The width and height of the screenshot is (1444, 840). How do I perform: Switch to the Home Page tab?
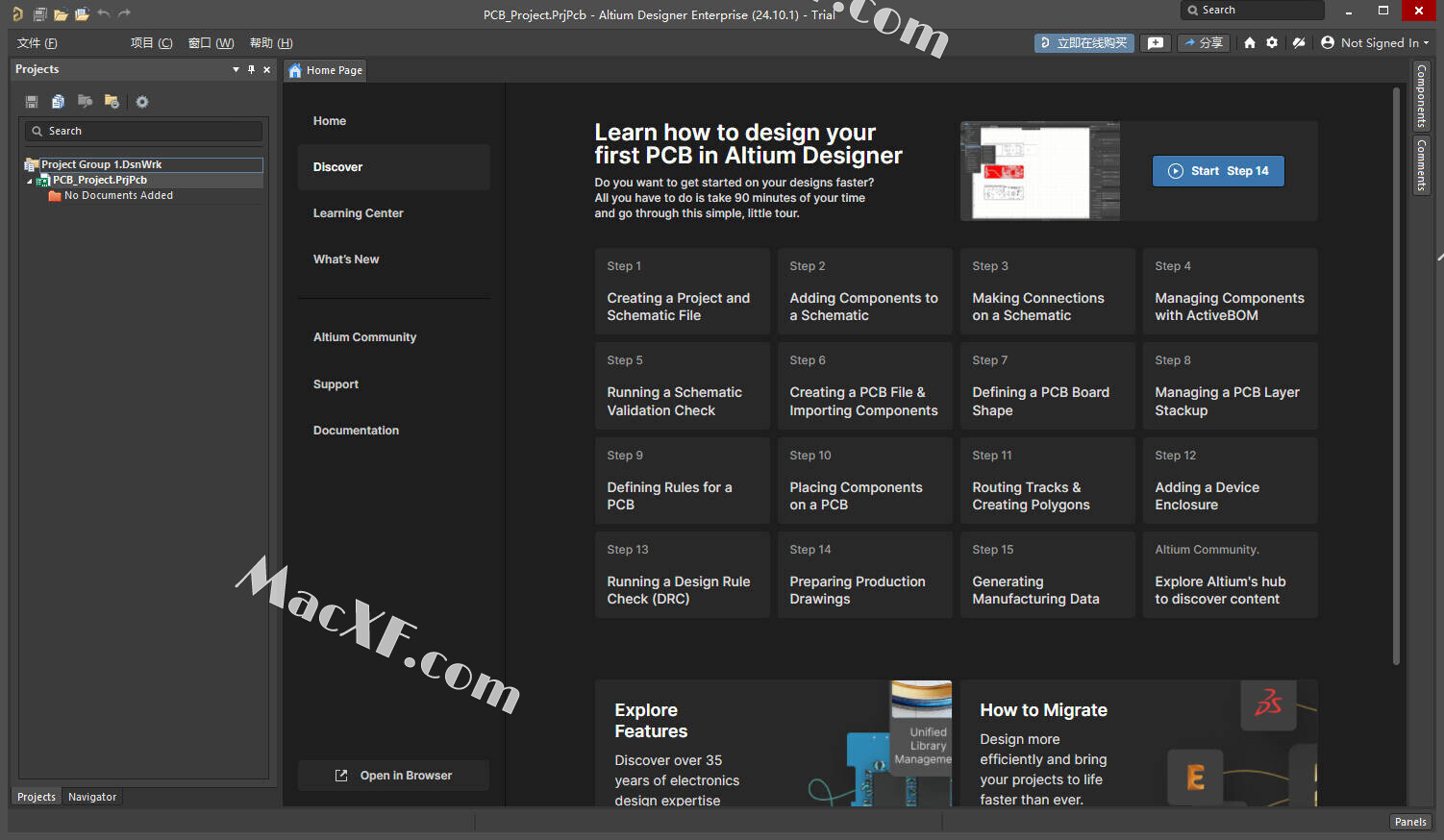(x=325, y=70)
